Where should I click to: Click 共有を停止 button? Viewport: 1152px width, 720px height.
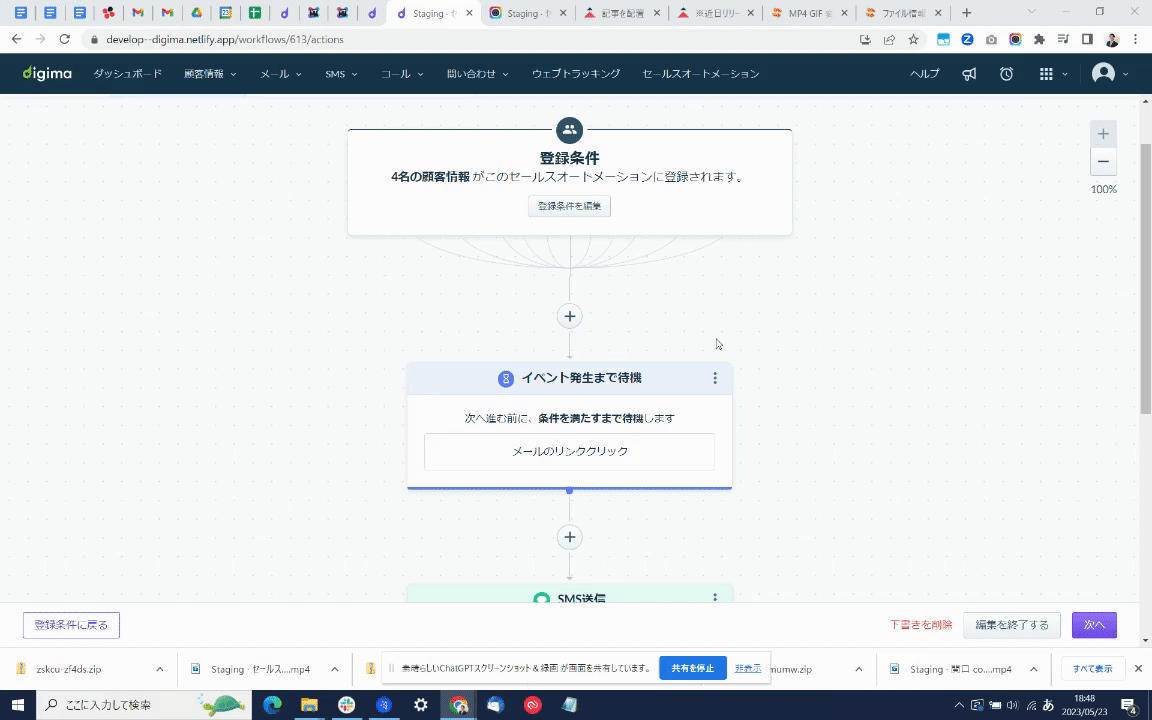pyautogui.click(x=693, y=669)
